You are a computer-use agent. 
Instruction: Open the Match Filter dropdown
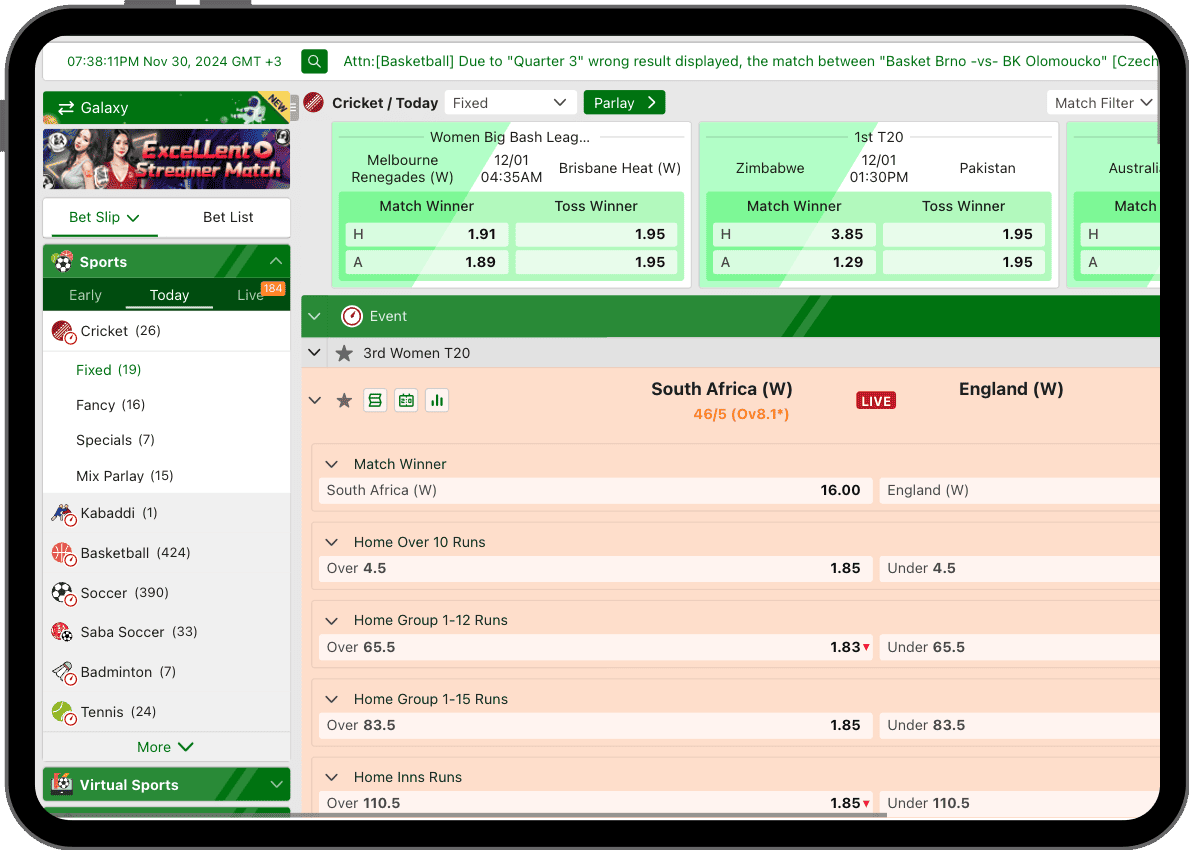1103,103
